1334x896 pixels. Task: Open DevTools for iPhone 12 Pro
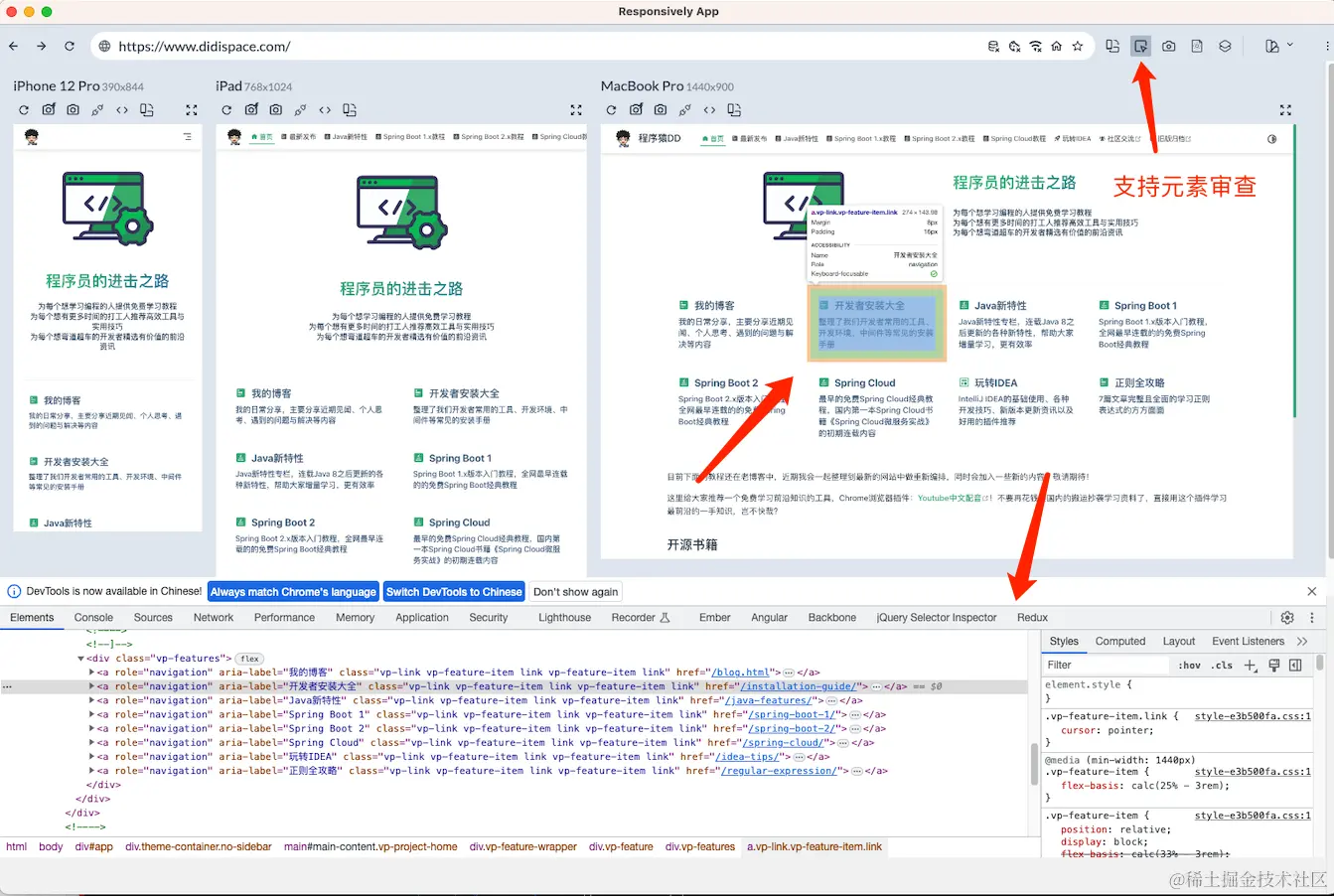tap(122, 110)
